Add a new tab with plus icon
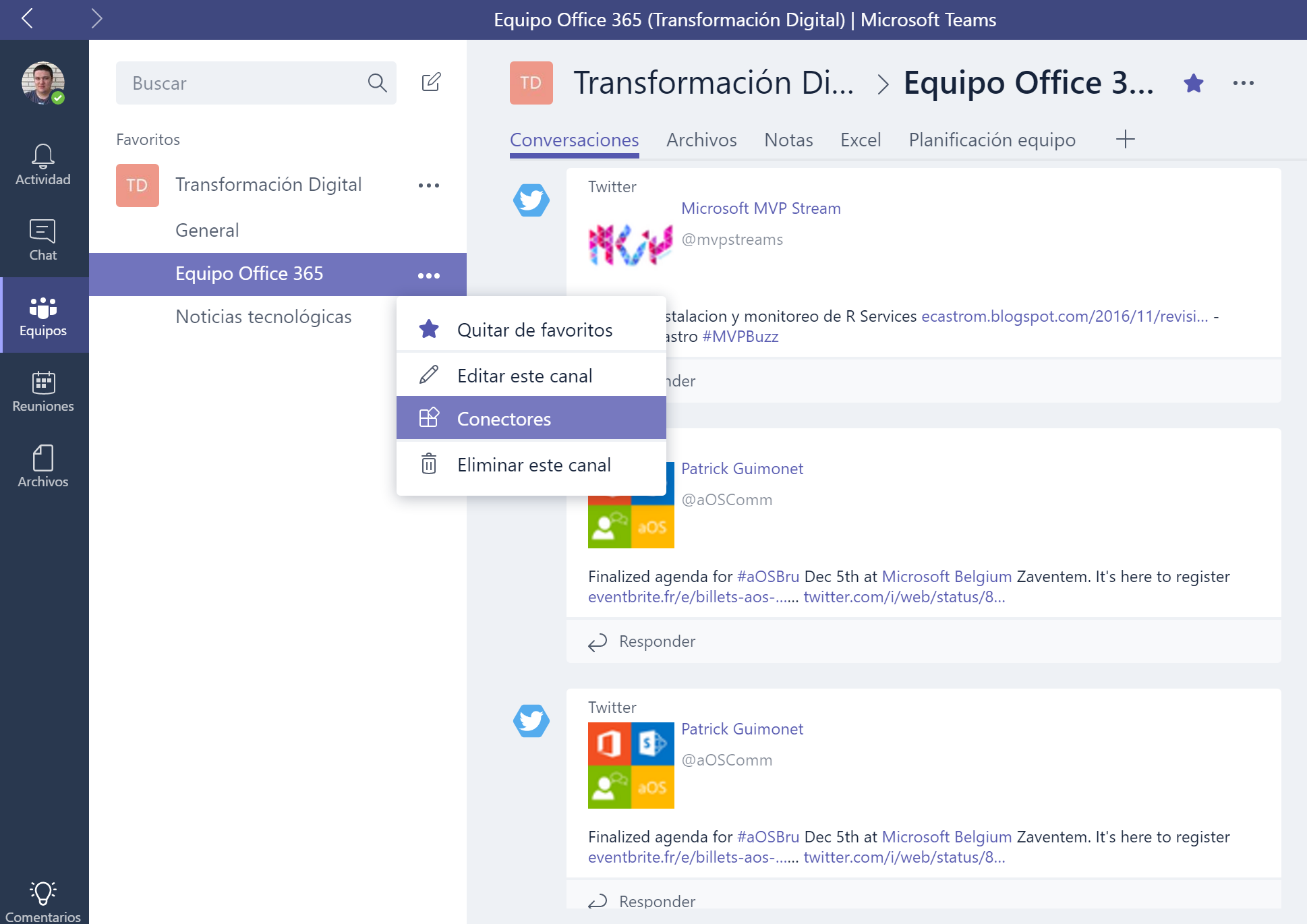 [x=1125, y=140]
